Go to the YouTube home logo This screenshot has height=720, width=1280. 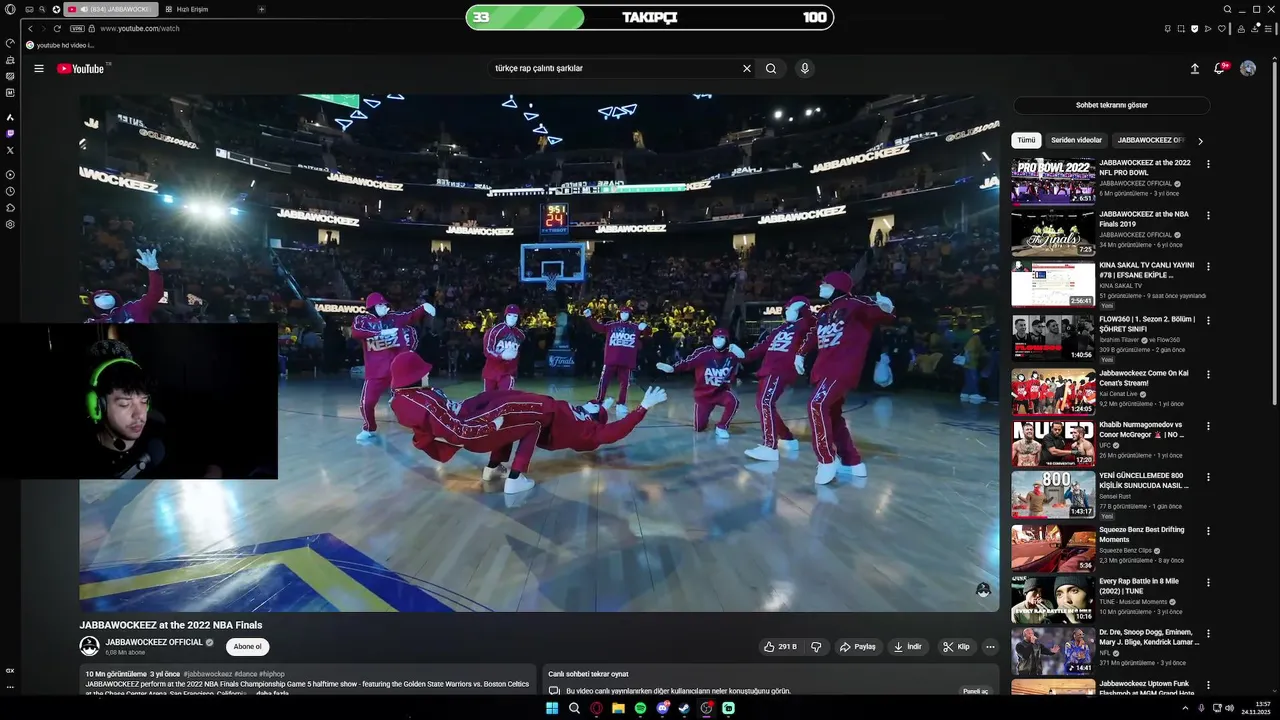coord(81,69)
